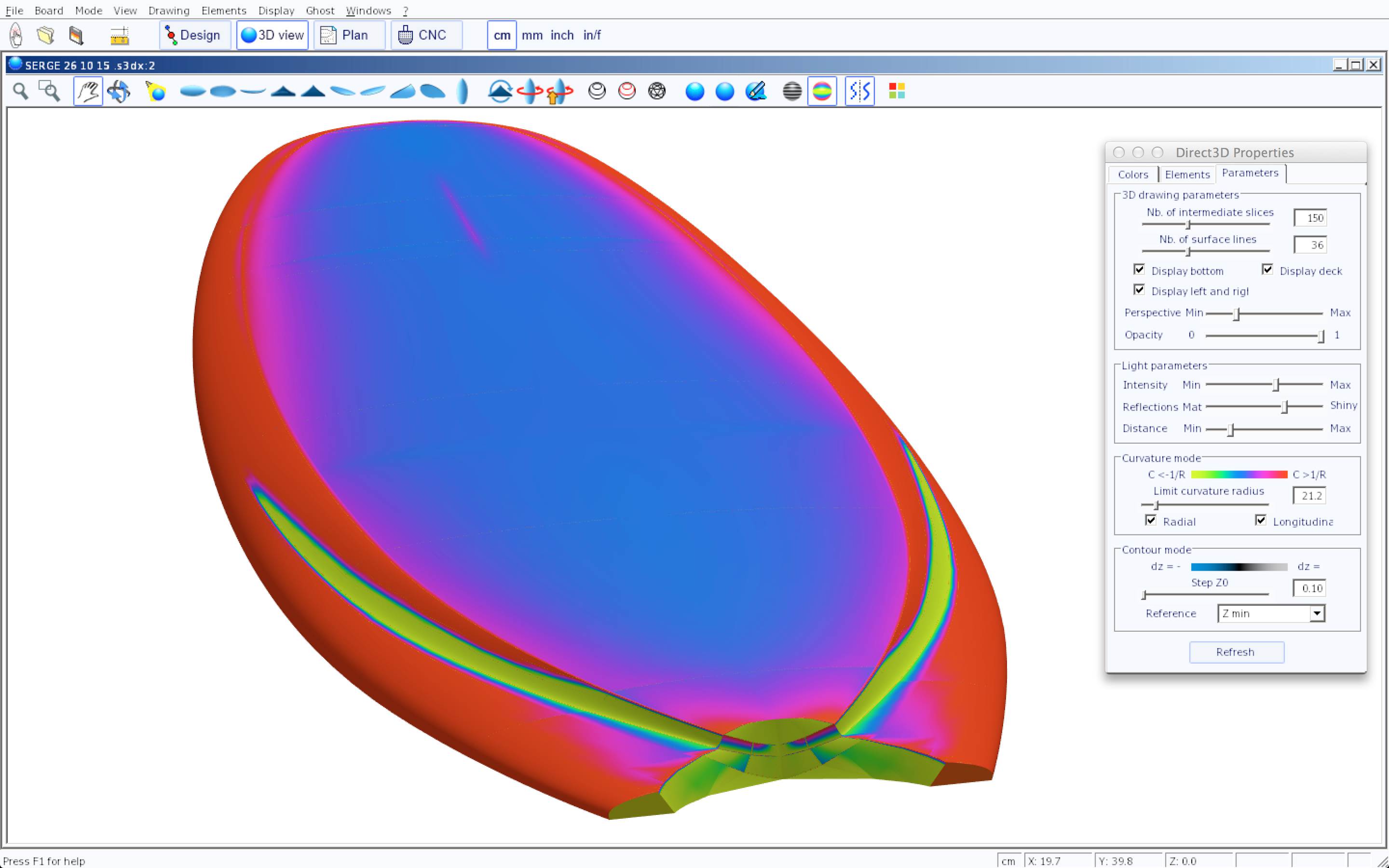Disable the Radial curvature checkbox
Image resolution: width=1389 pixels, height=868 pixels.
[1151, 520]
